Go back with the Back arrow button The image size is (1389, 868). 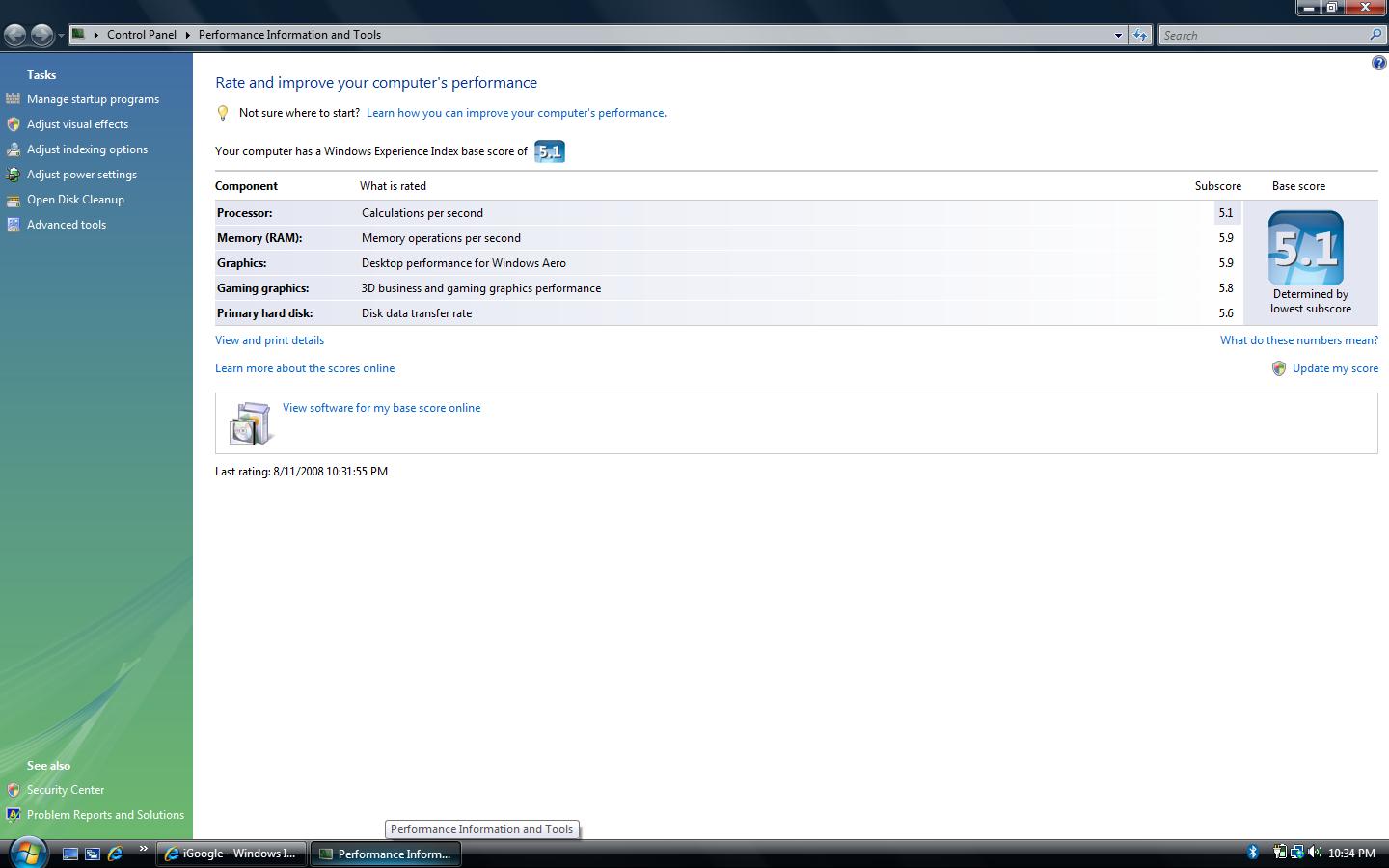[15, 36]
